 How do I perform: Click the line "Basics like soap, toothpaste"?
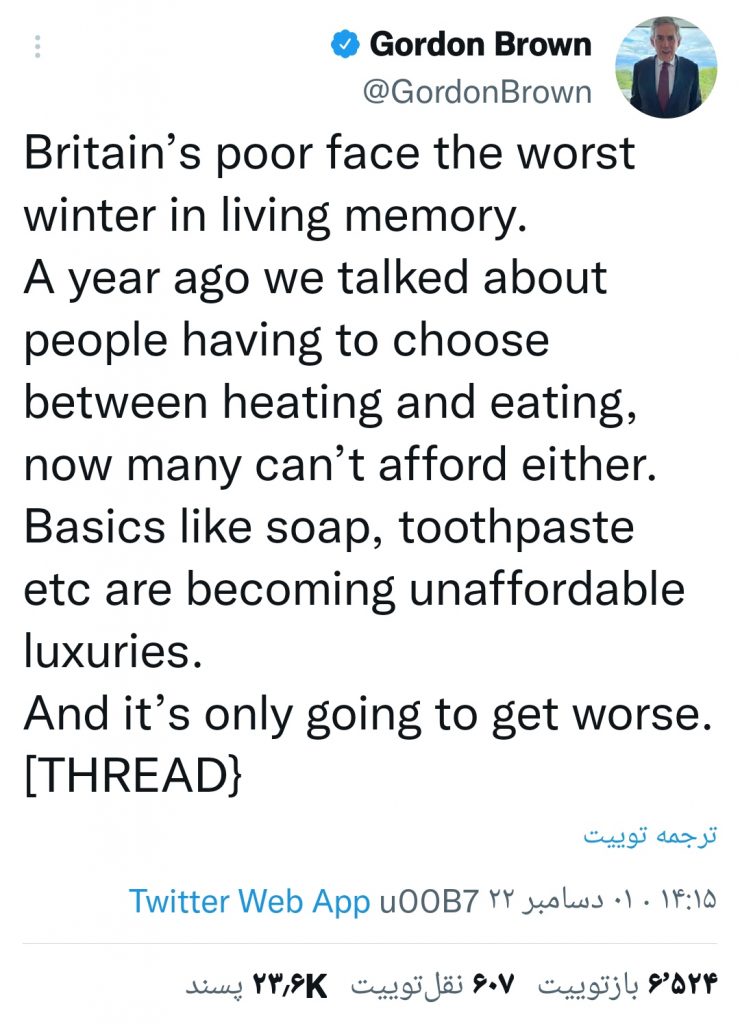pyautogui.click(x=329, y=528)
